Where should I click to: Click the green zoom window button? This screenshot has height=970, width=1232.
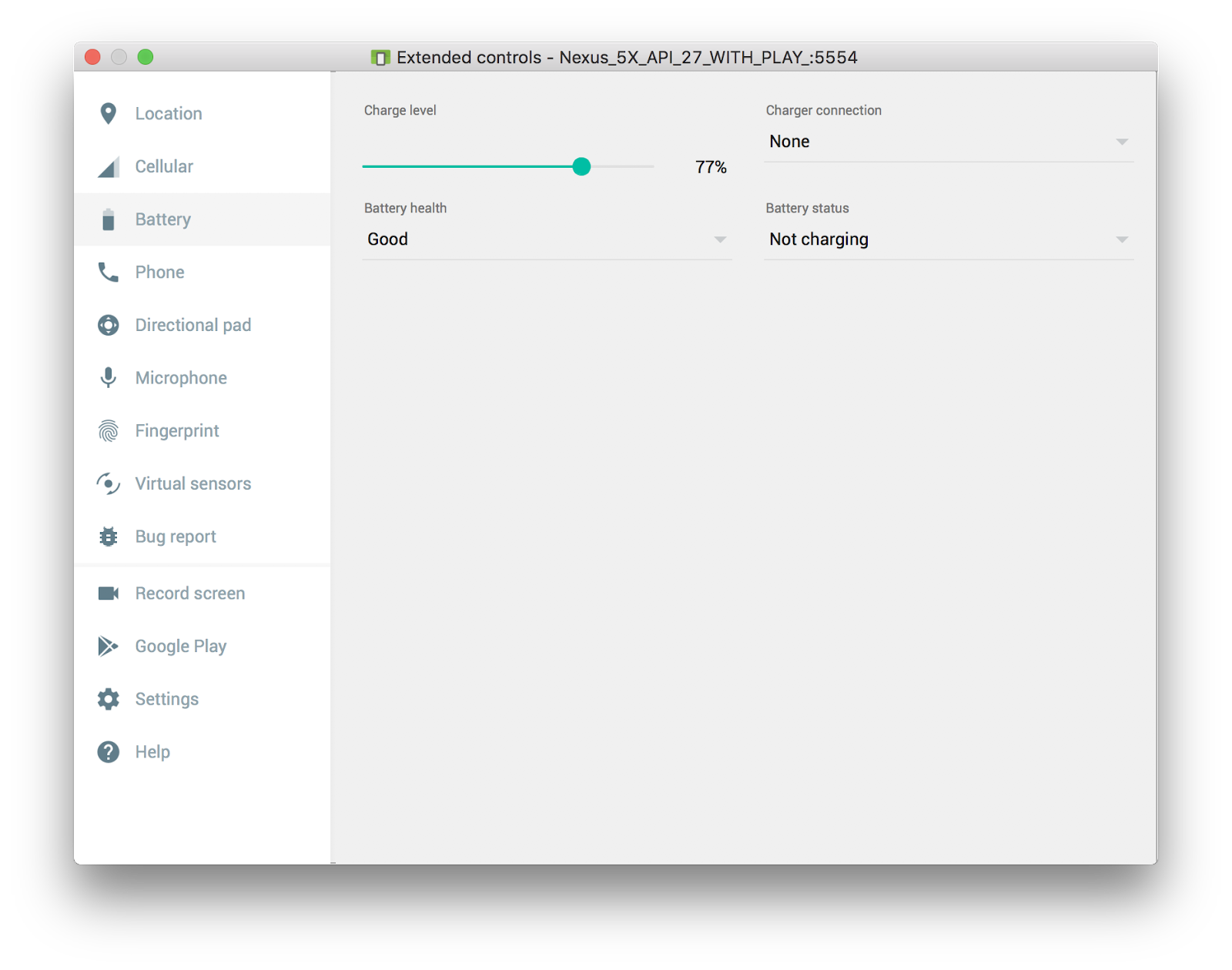click(146, 57)
